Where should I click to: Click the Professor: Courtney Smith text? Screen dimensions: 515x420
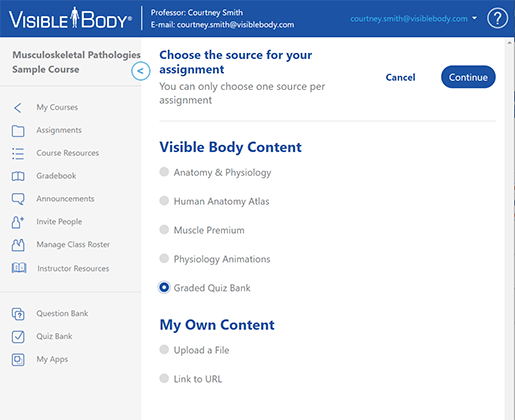[x=197, y=13]
